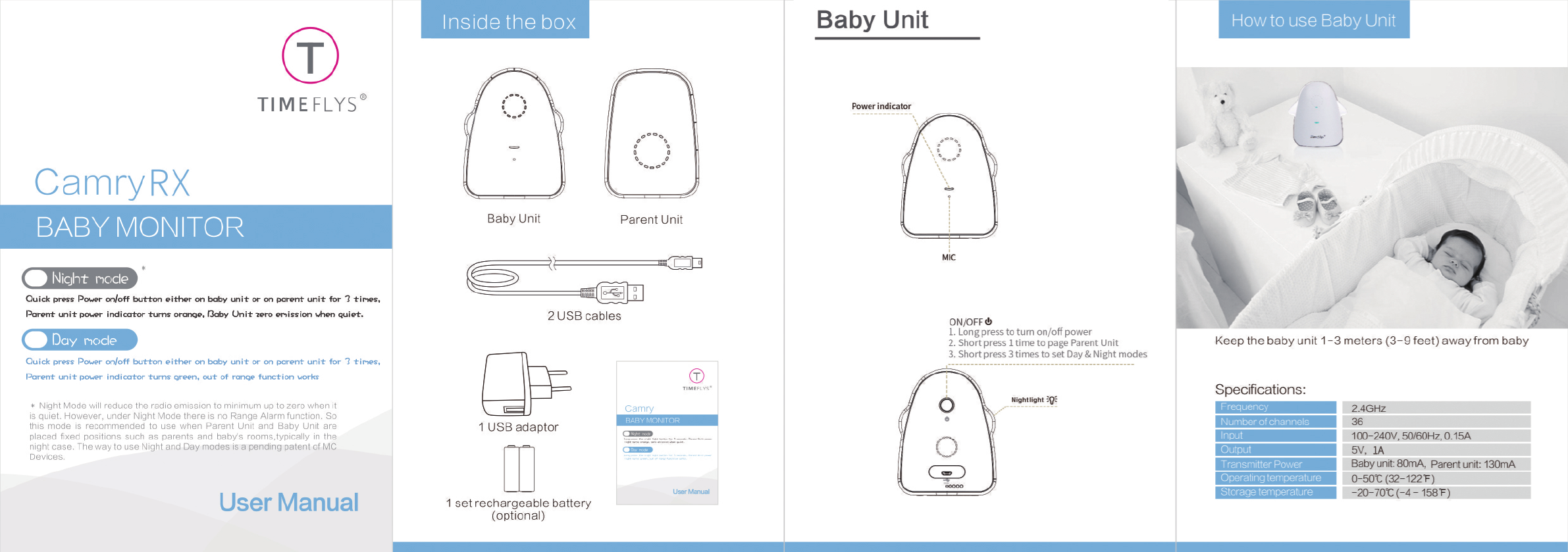Click 'Short press 3 times to set Day & Night modes'
This screenshot has width=1568, height=552.
pos(1048,354)
